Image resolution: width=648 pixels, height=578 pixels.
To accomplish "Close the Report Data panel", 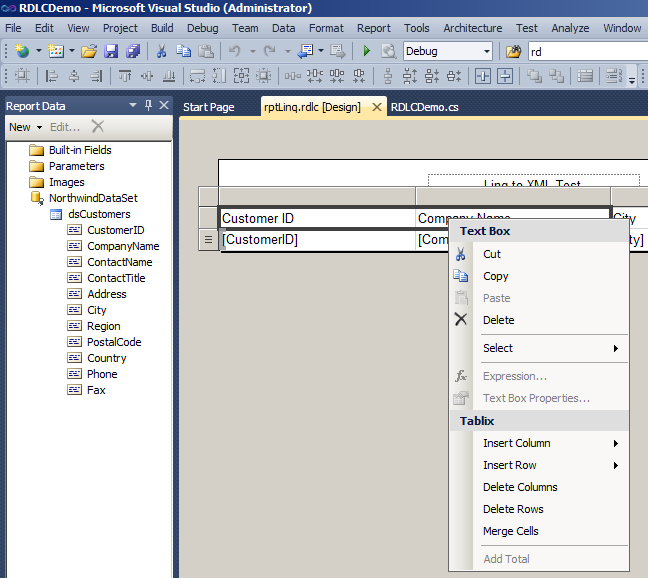I will point(164,105).
